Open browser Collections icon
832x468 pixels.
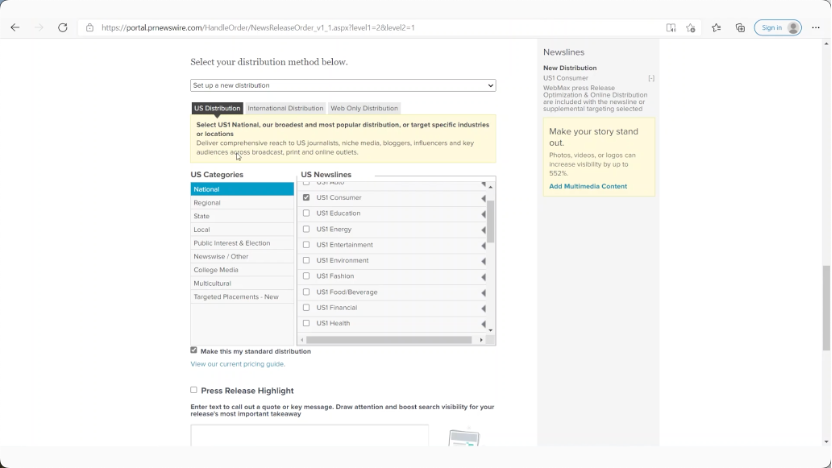click(x=740, y=27)
